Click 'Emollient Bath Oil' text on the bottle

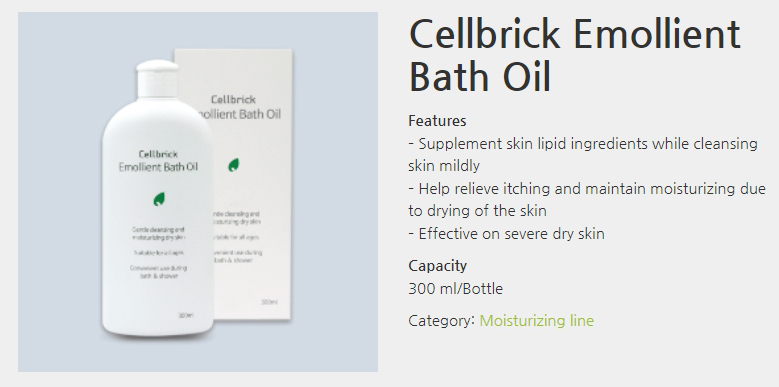click(x=158, y=167)
